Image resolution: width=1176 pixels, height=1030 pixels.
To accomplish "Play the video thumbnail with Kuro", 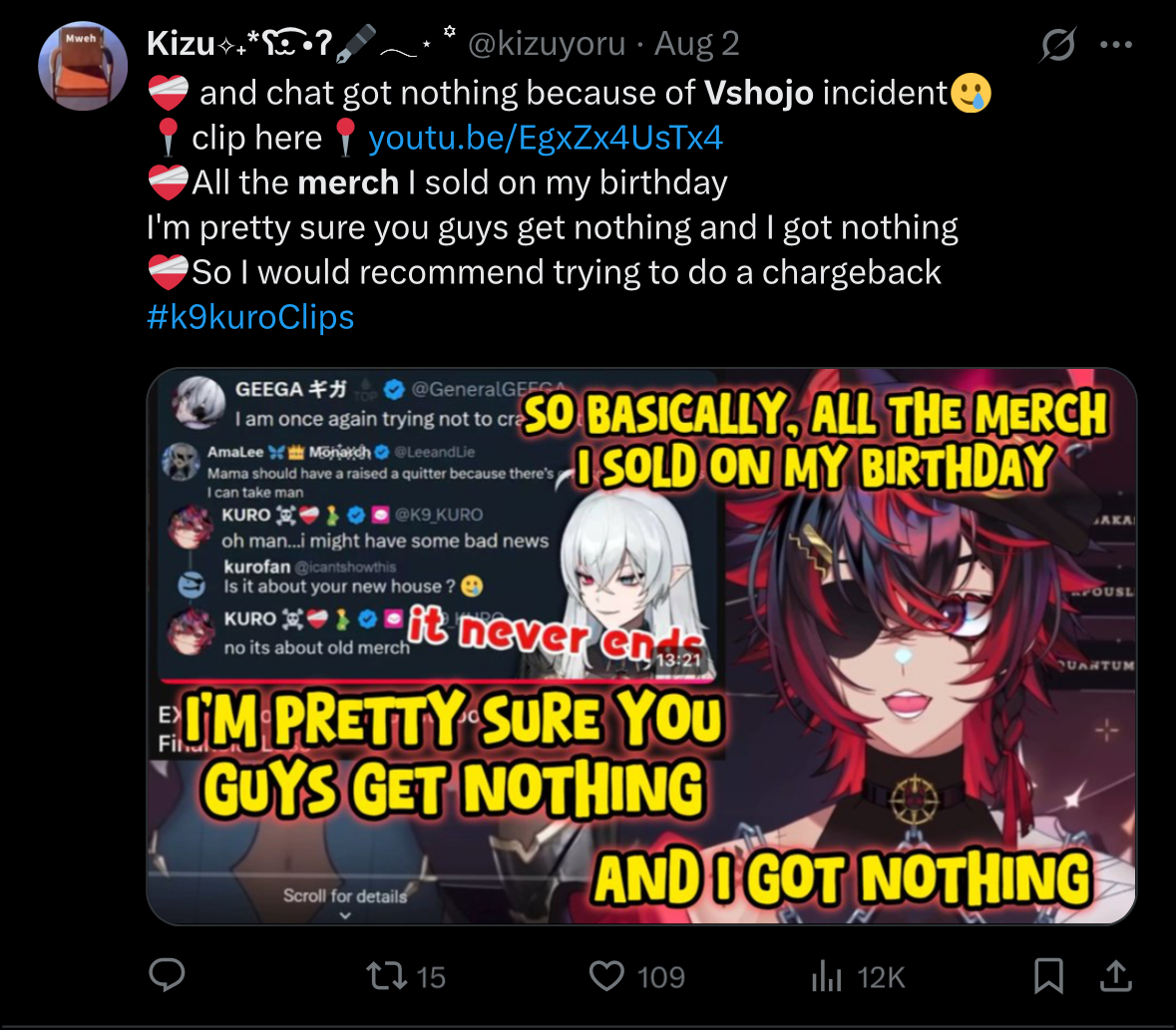I will (641, 646).
